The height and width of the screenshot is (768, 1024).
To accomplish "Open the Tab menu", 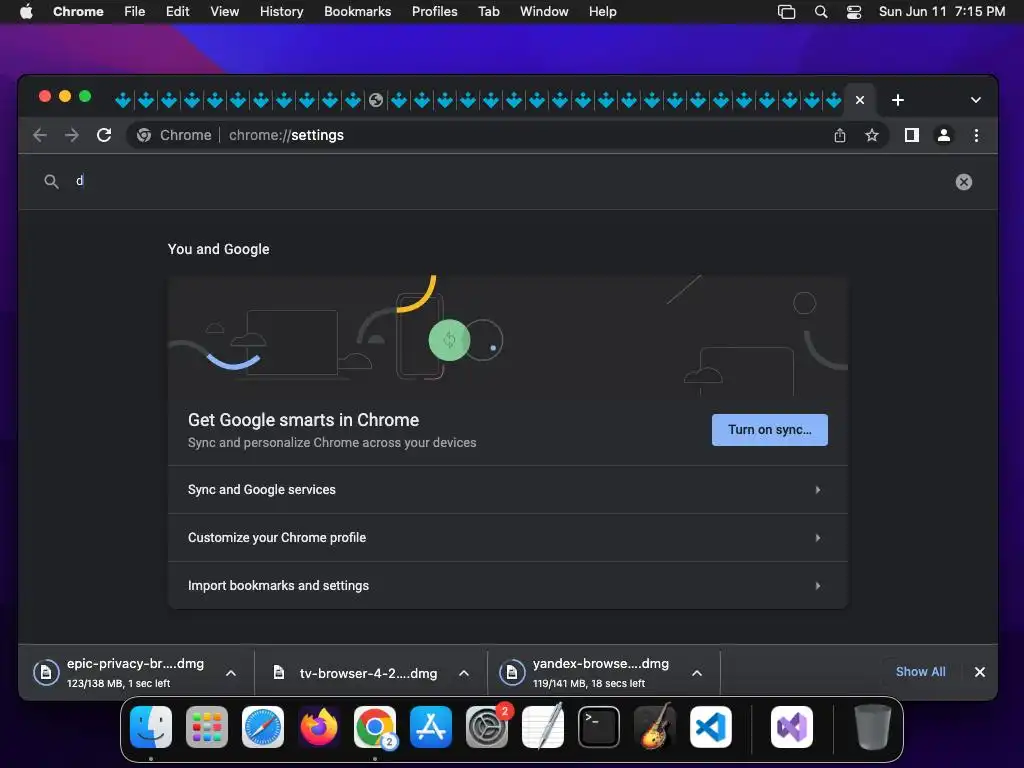I will point(488,11).
